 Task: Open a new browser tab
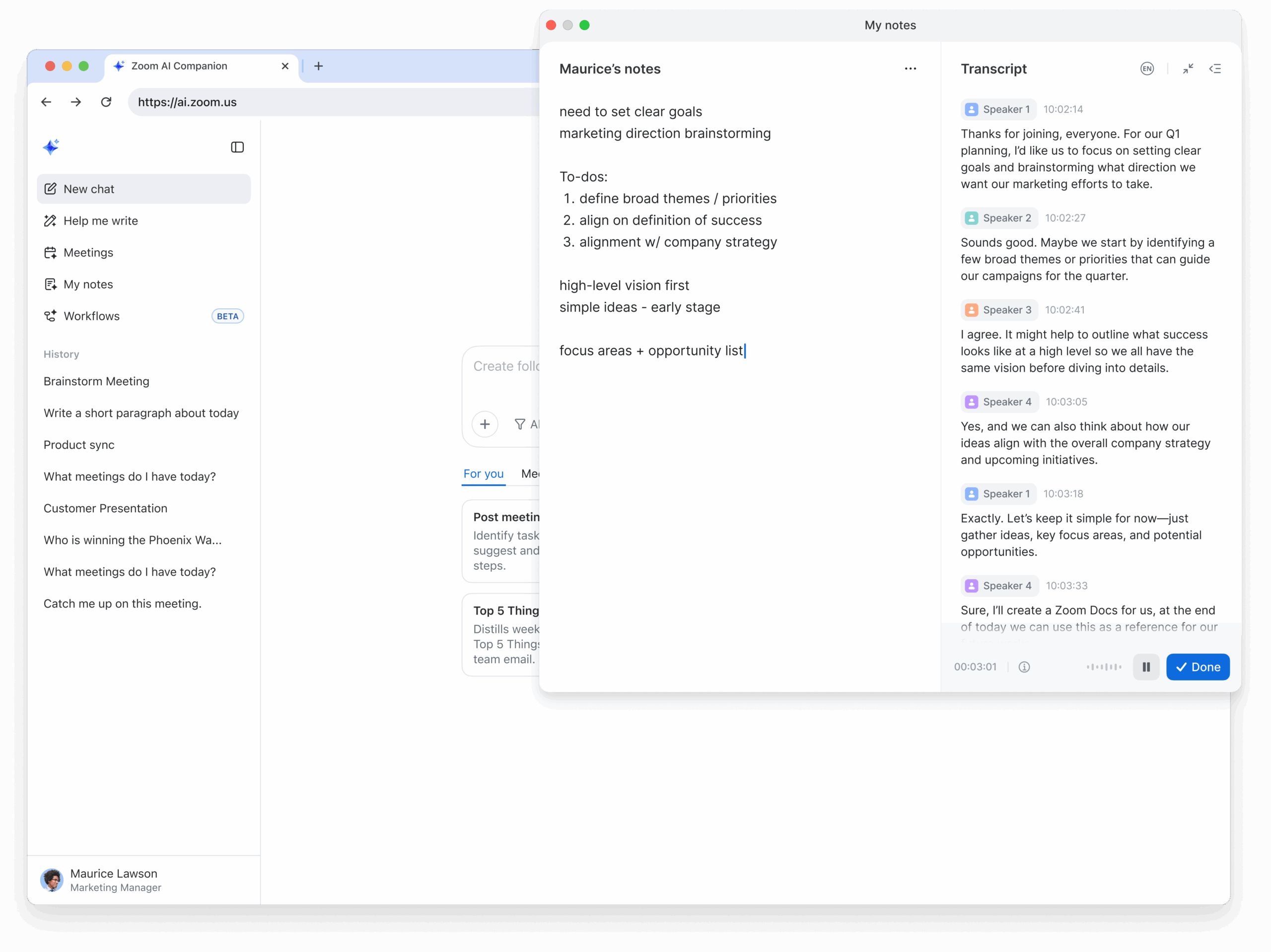[318, 66]
